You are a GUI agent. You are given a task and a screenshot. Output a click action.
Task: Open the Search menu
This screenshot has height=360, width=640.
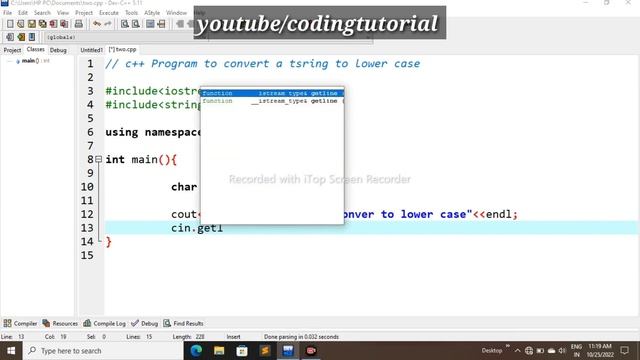click(x=42, y=13)
